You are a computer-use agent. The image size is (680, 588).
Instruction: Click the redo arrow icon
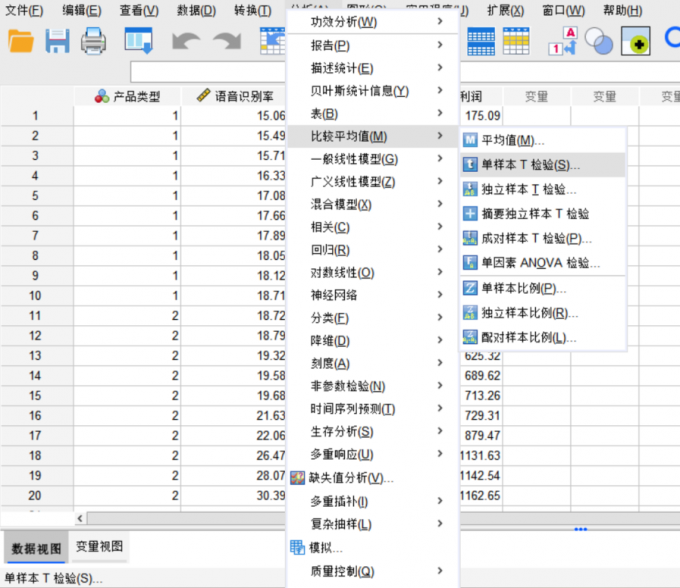[x=227, y=41]
